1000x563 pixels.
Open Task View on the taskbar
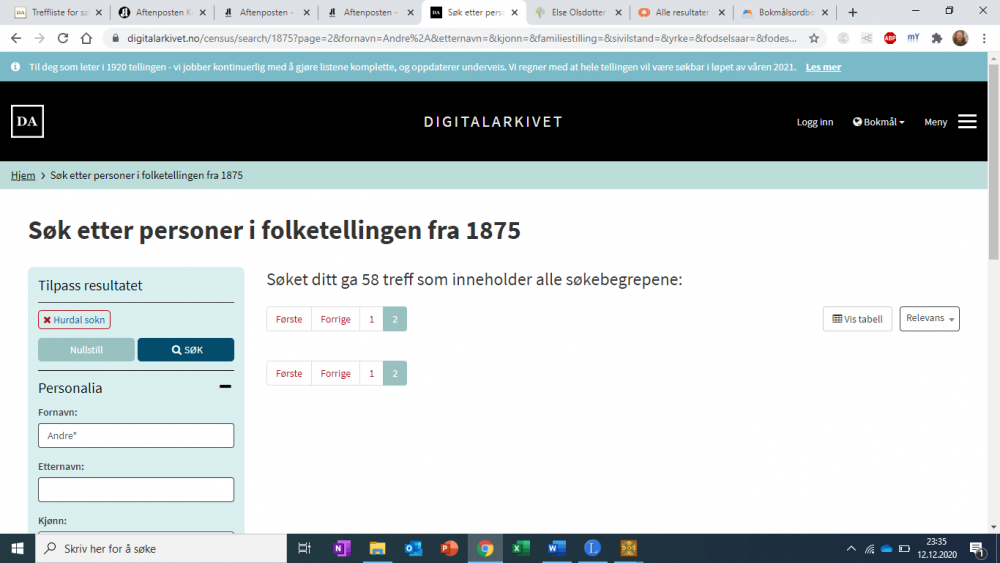[x=304, y=548]
